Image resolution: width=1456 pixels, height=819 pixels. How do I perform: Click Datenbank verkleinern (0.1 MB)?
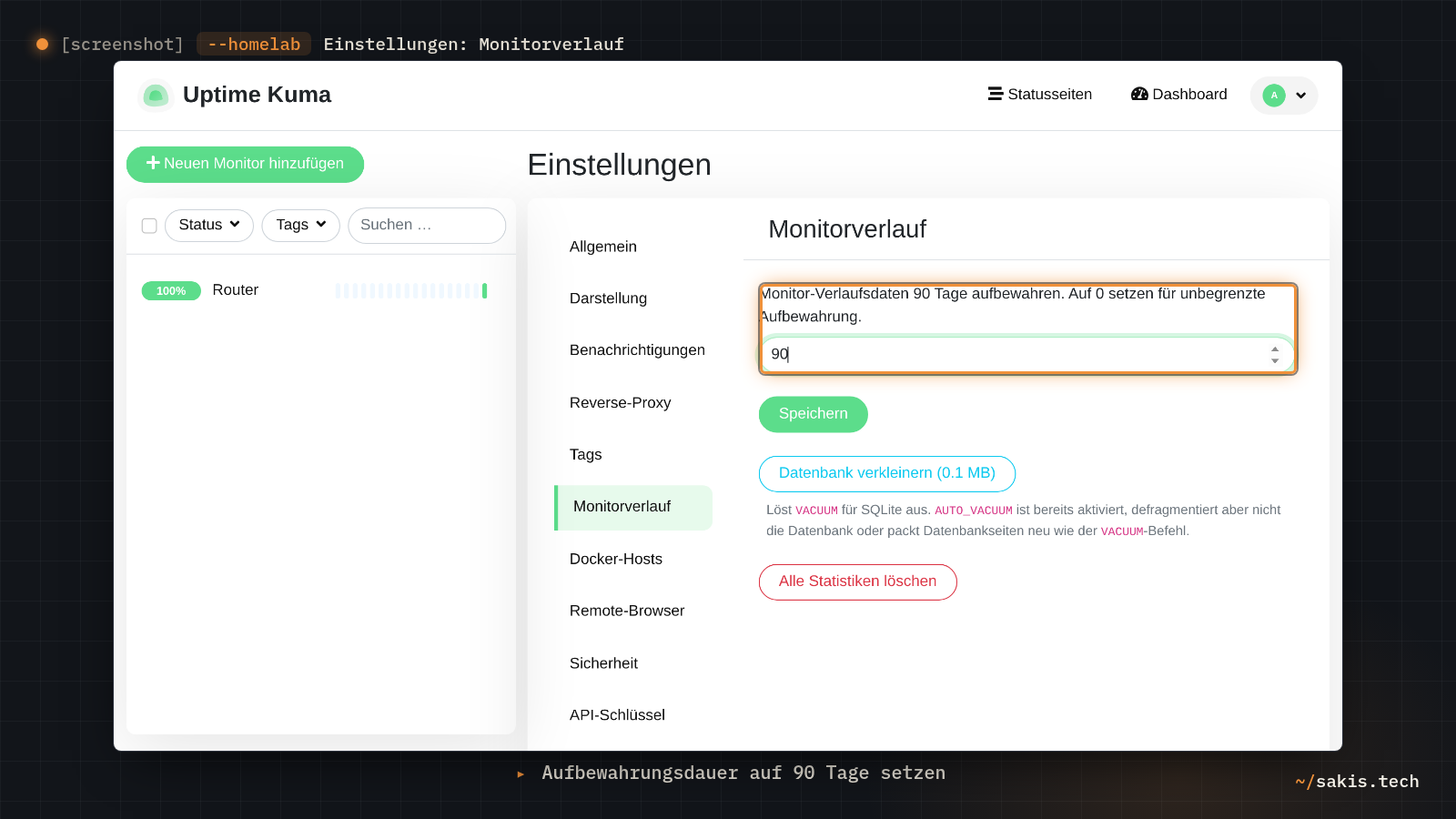(x=887, y=473)
